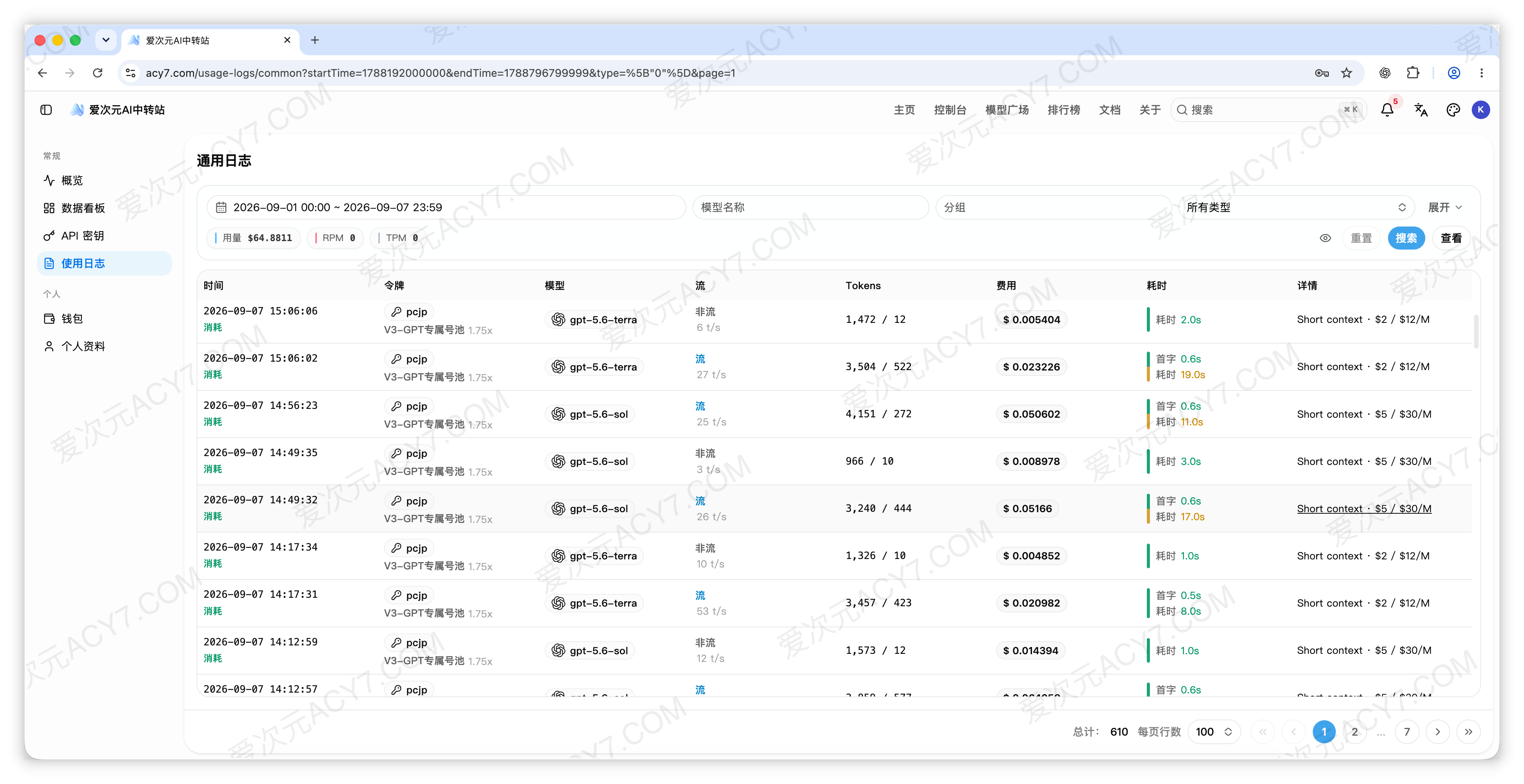1524x784 pixels.
Task: Open the notifications bell
Action: pos(1387,110)
